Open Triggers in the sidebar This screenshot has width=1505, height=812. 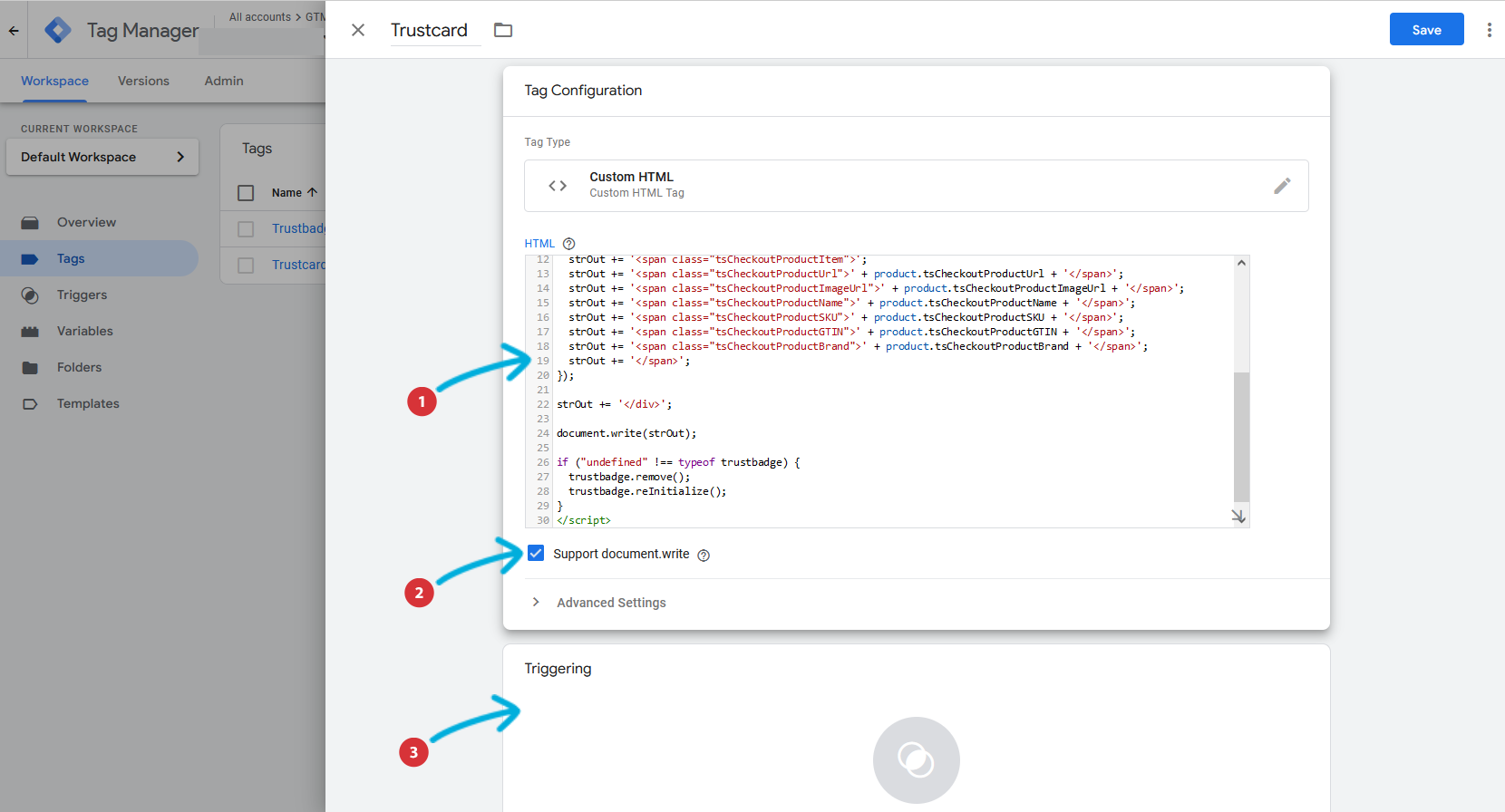click(x=82, y=295)
